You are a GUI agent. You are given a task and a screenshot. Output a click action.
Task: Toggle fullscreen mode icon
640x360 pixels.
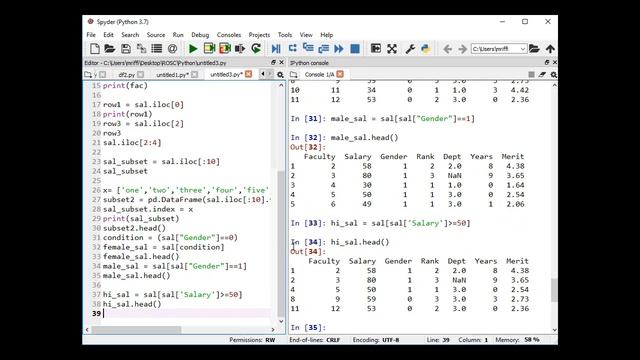[x=392, y=49]
